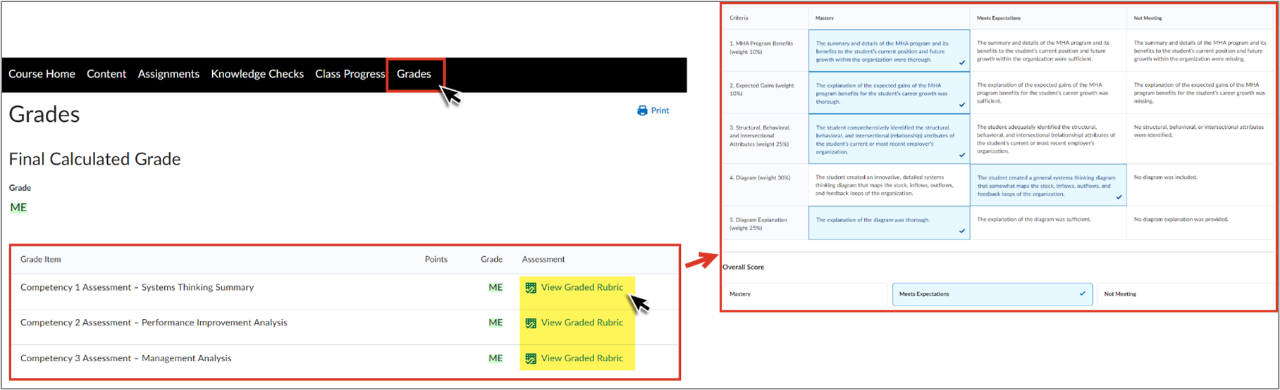Click the printer icon
This screenshot has height=390, width=1280.
tap(642, 111)
